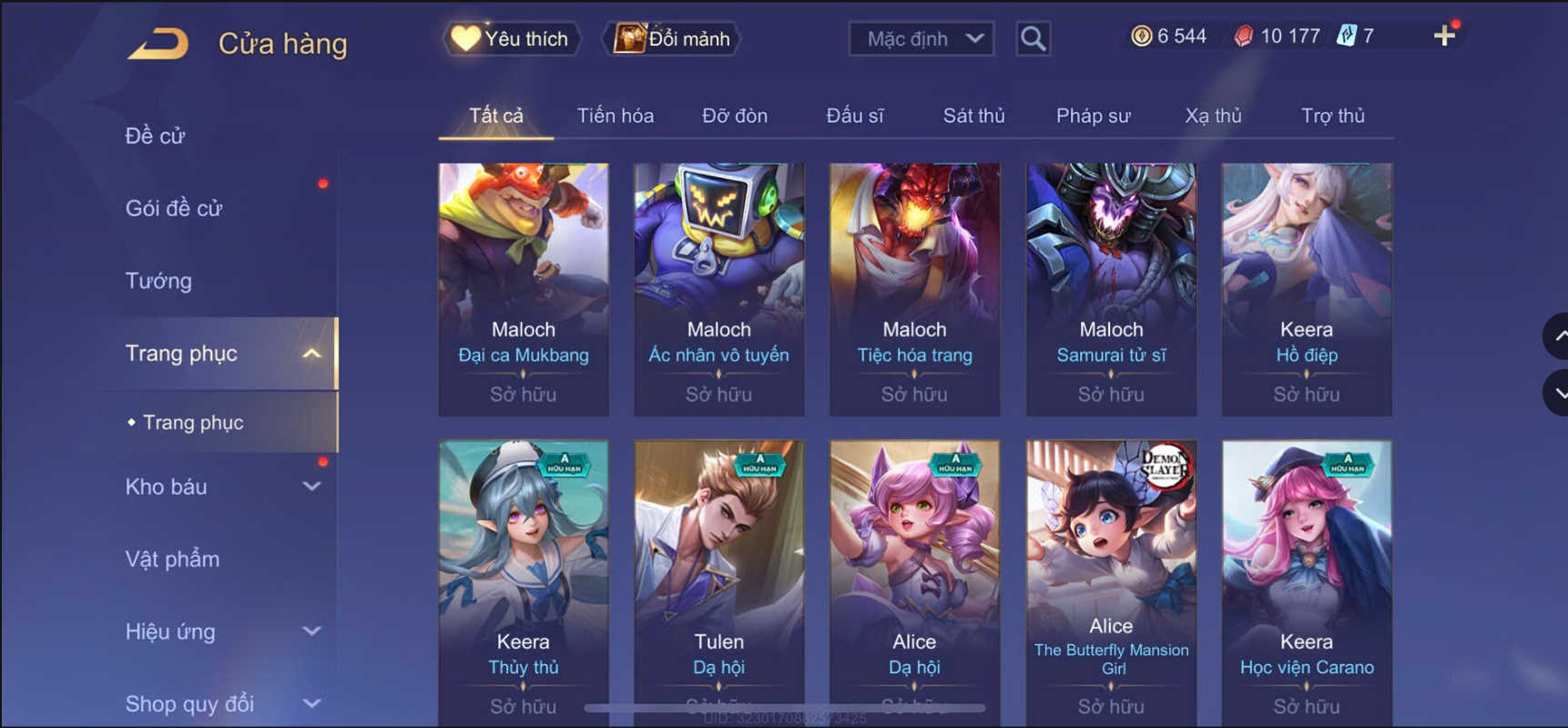Click the plus icon to add currency

[1444, 36]
